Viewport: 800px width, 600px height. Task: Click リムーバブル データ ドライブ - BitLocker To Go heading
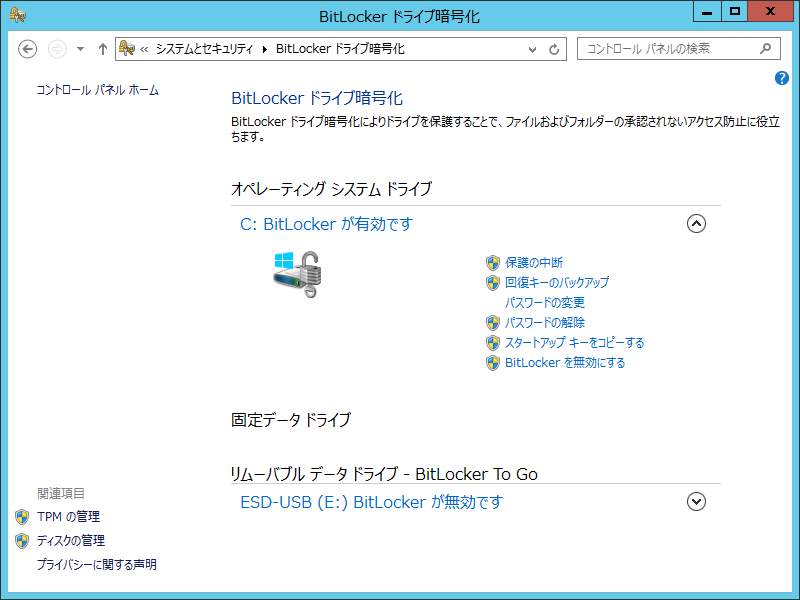click(384, 474)
